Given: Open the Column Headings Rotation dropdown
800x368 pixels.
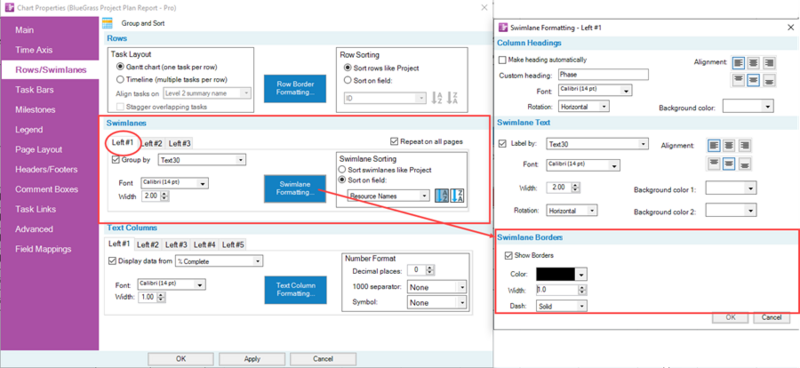Looking at the screenshot, I should (584, 107).
